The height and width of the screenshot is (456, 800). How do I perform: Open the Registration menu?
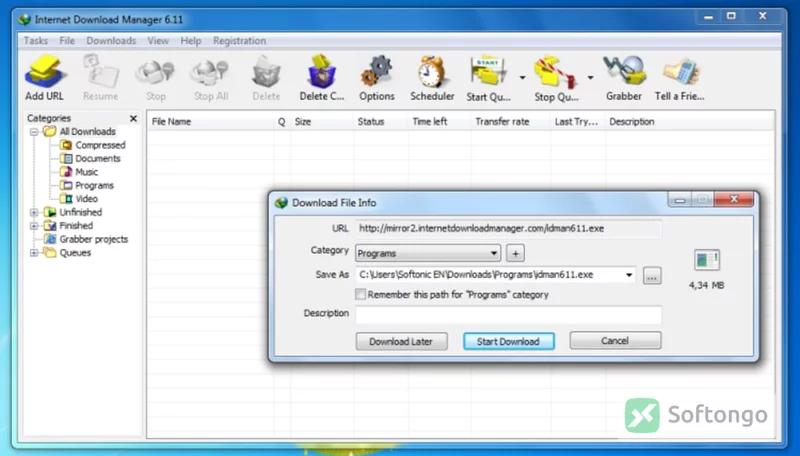pyautogui.click(x=239, y=41)
